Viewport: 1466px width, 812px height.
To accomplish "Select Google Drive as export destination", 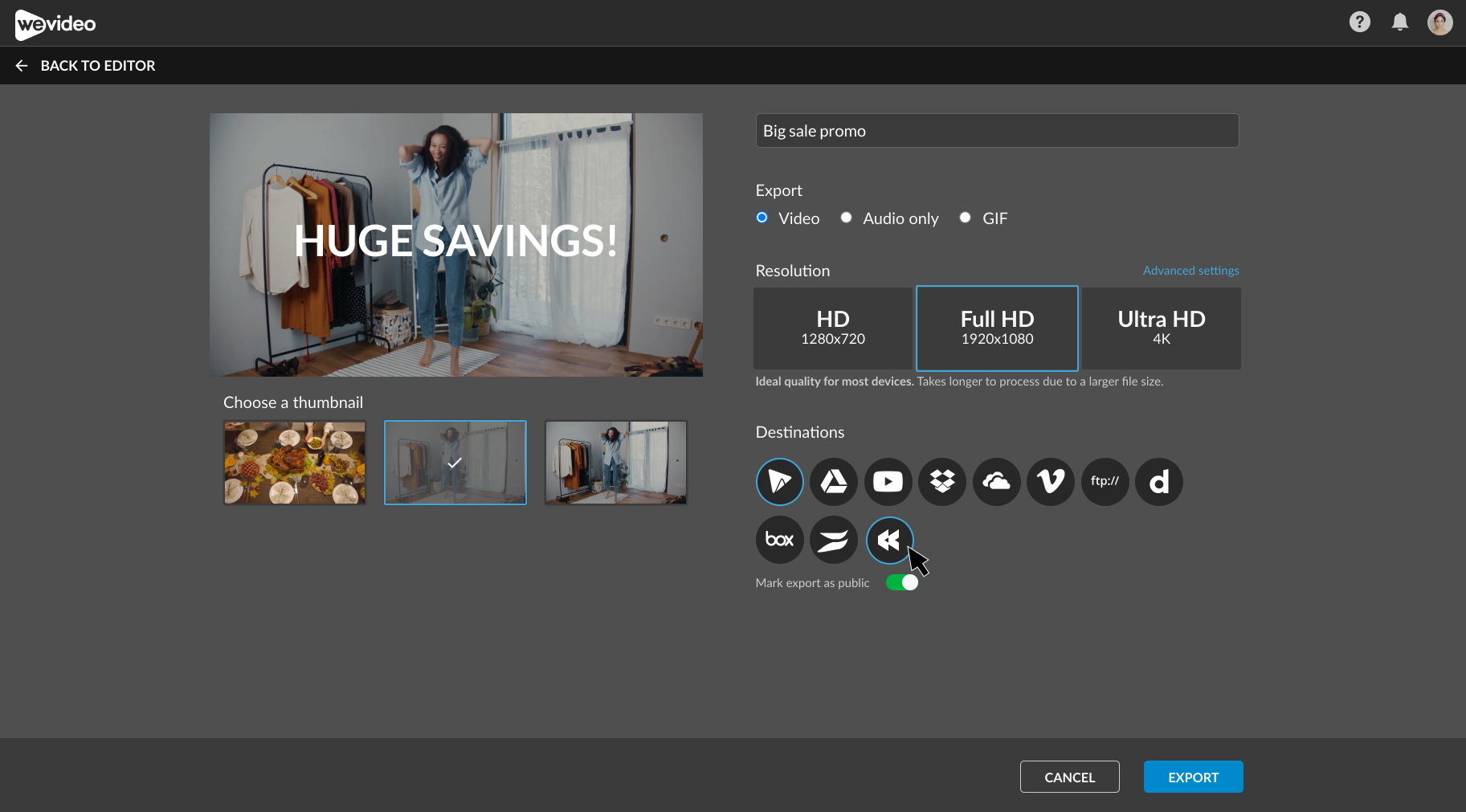I will point(834,482).
